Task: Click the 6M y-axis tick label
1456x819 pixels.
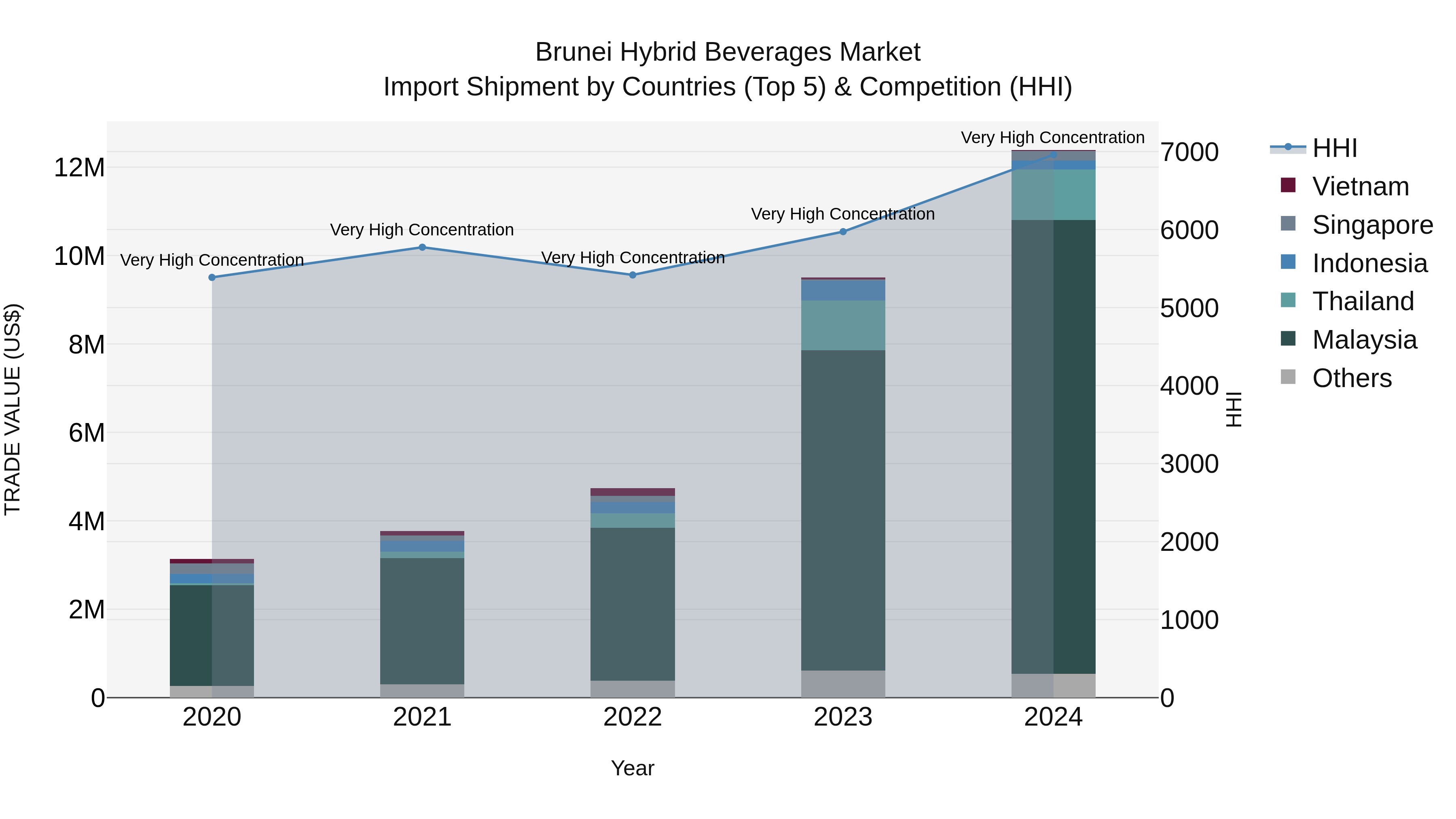Action: click(87, 433)
